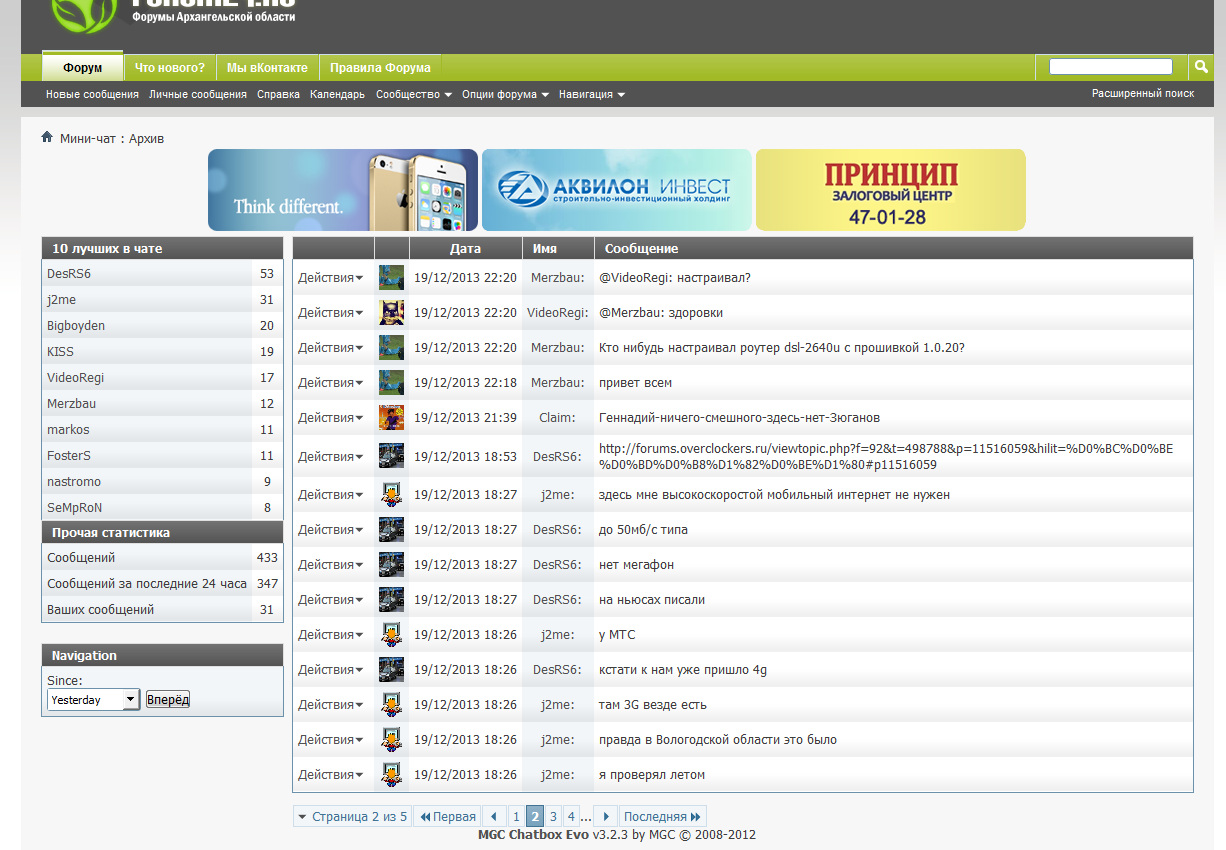1226x850 pixels.
Task: Click the 'Ваших сообщений' statistic row
Action: [x=162, y=609]
